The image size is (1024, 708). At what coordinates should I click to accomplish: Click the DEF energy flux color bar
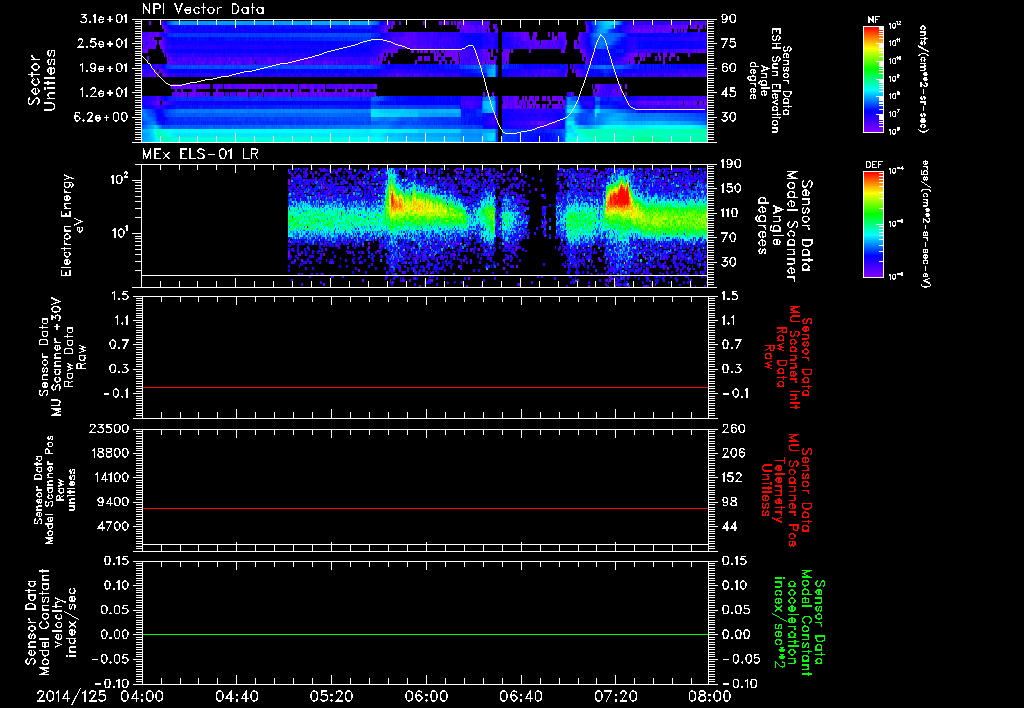(873, 224)
